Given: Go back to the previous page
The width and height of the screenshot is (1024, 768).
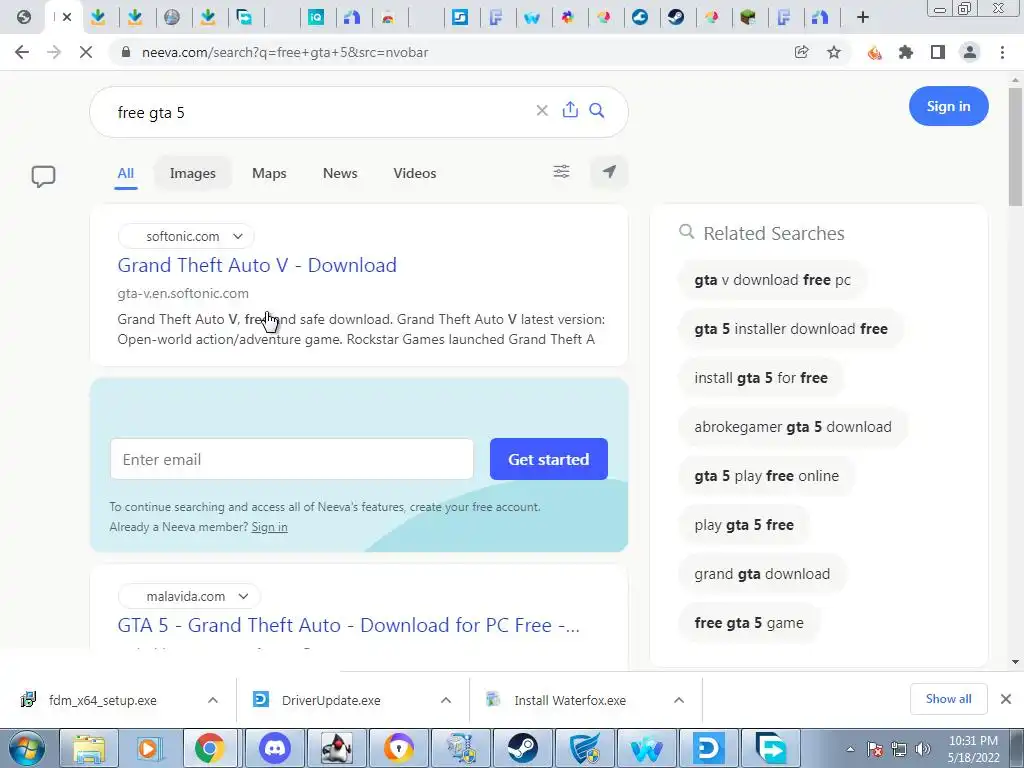Looking at the screenshot, I should click(x=22, y=52).
